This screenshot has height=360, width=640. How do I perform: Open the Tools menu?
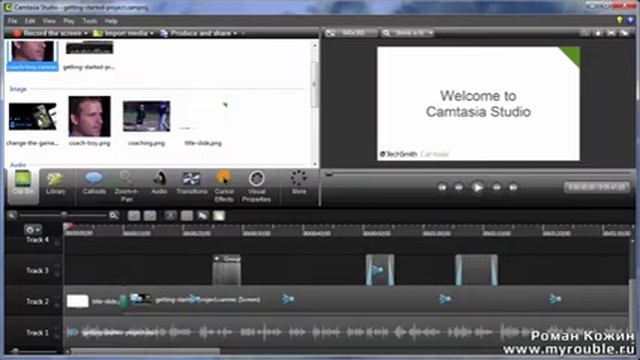(90, 21)
